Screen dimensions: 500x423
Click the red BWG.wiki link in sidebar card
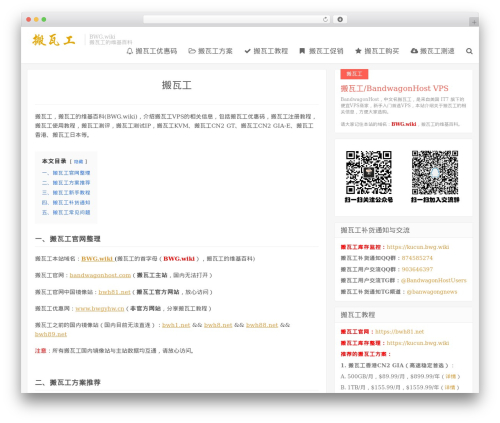(404, 124)
